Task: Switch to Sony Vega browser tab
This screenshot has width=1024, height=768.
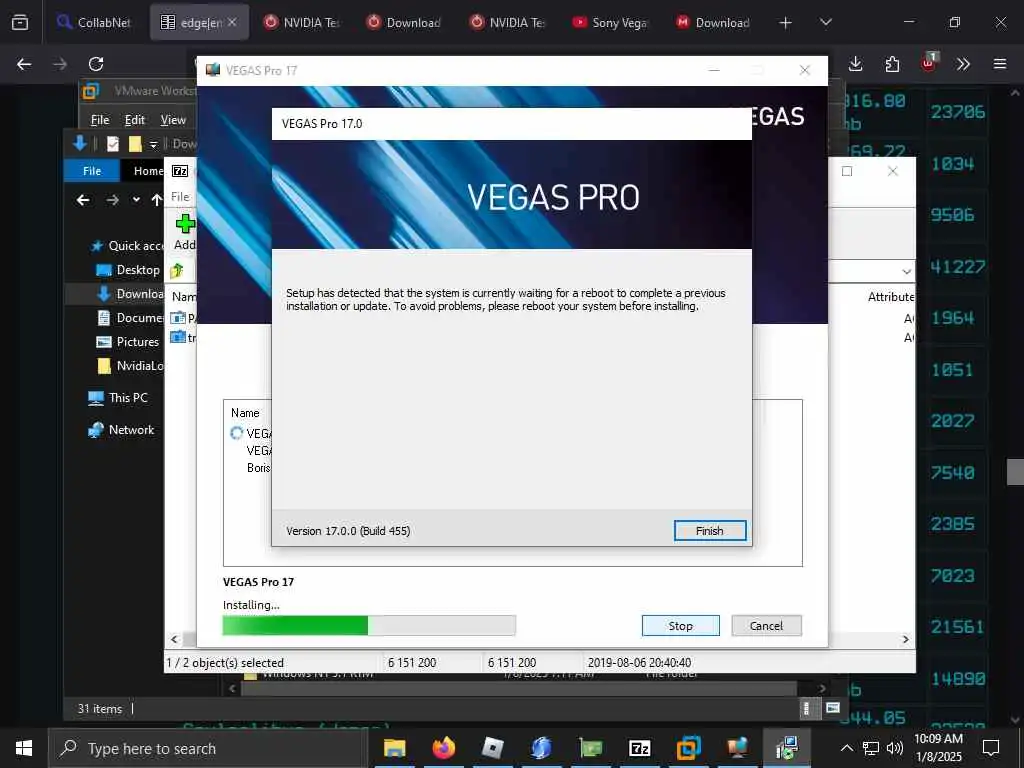Action: (611, 23)
